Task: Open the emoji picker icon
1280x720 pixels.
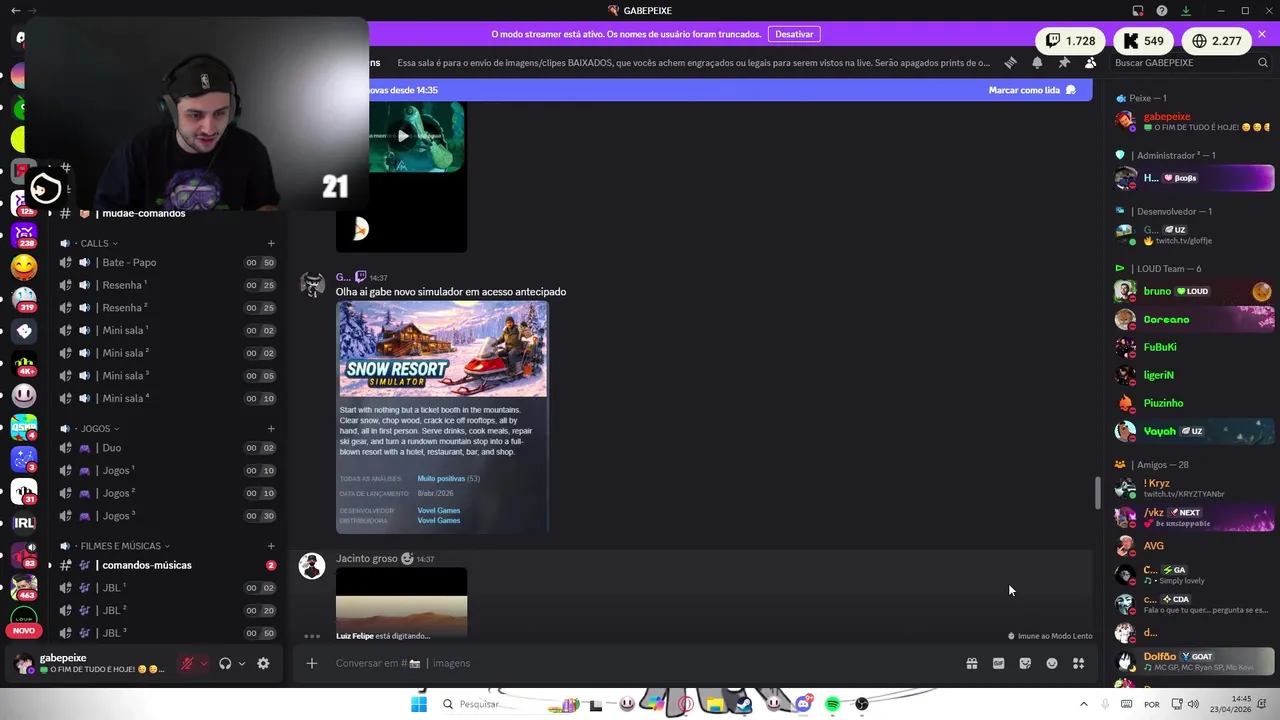Action: [x=1052, y=663]
